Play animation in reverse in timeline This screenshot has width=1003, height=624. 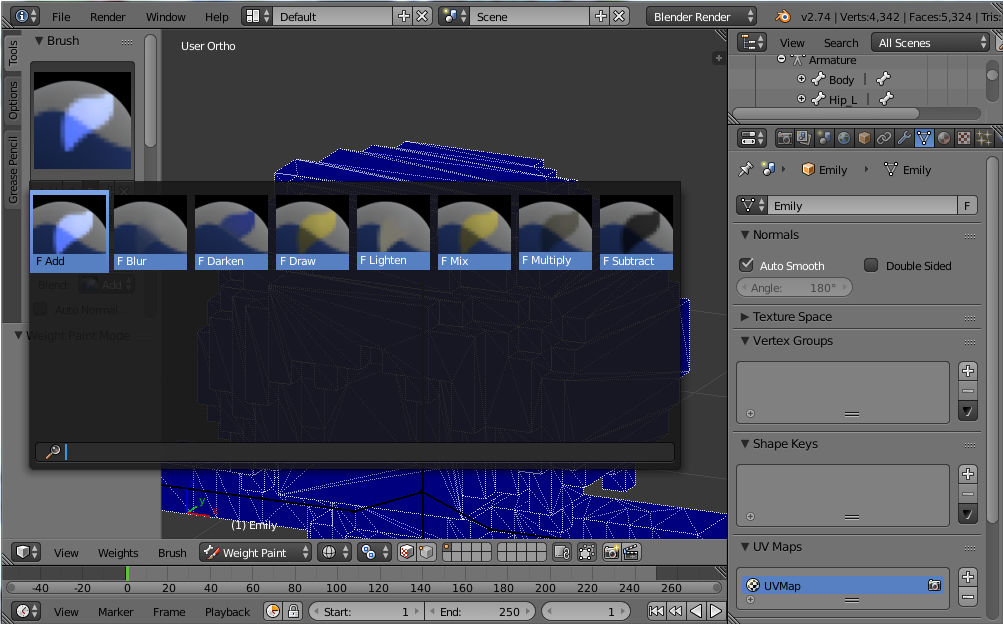(x=697, y=611)
